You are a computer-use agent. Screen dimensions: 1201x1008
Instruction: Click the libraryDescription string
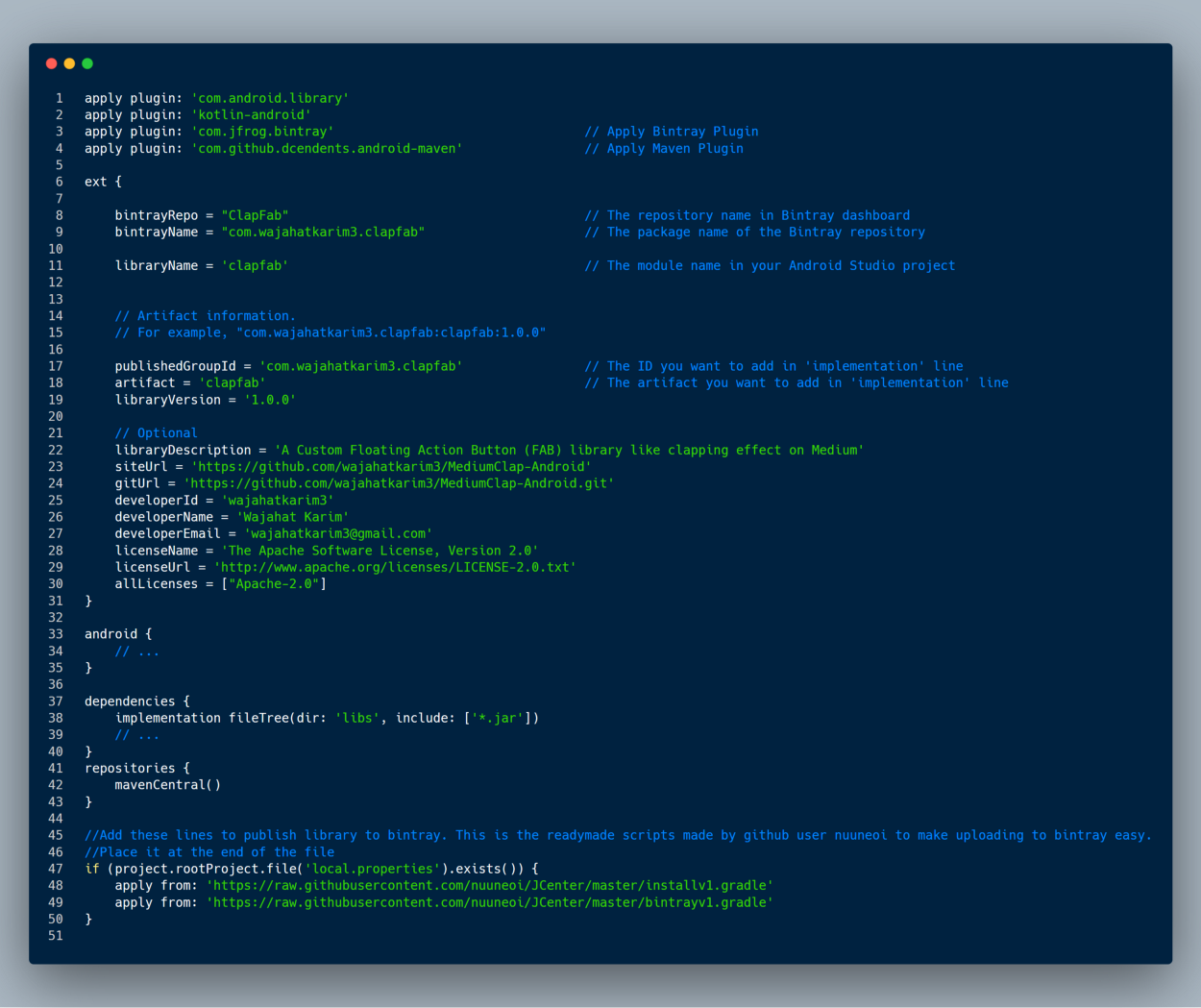(x=569, y=450)
